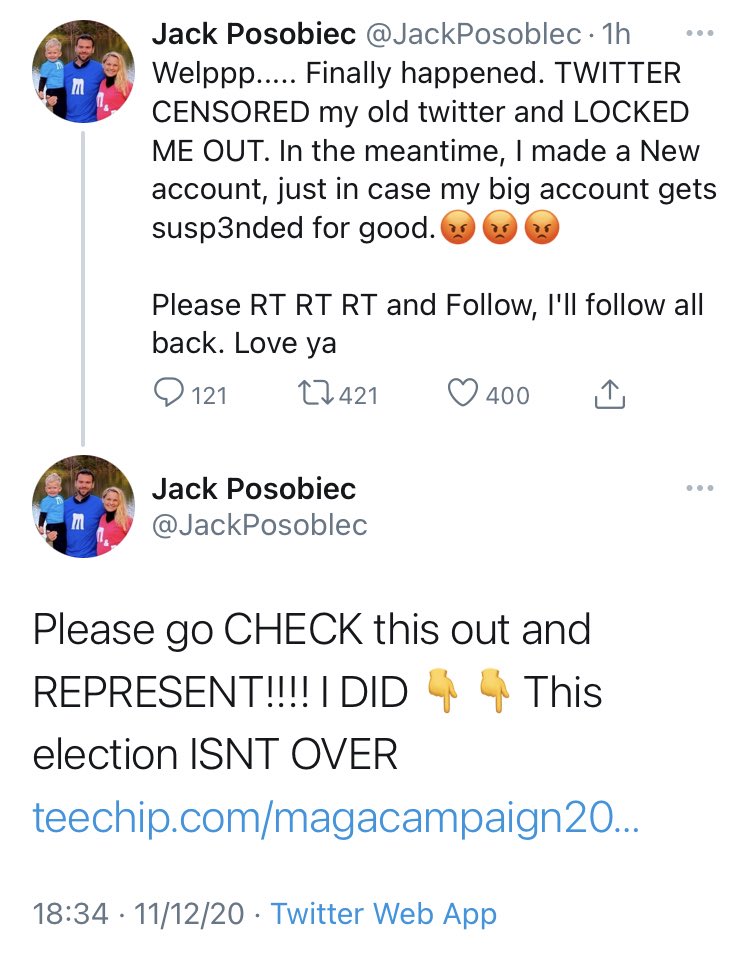
Task: Open the 18:34 11/12/20 timestamp
Action: click(x=138, y=913)
